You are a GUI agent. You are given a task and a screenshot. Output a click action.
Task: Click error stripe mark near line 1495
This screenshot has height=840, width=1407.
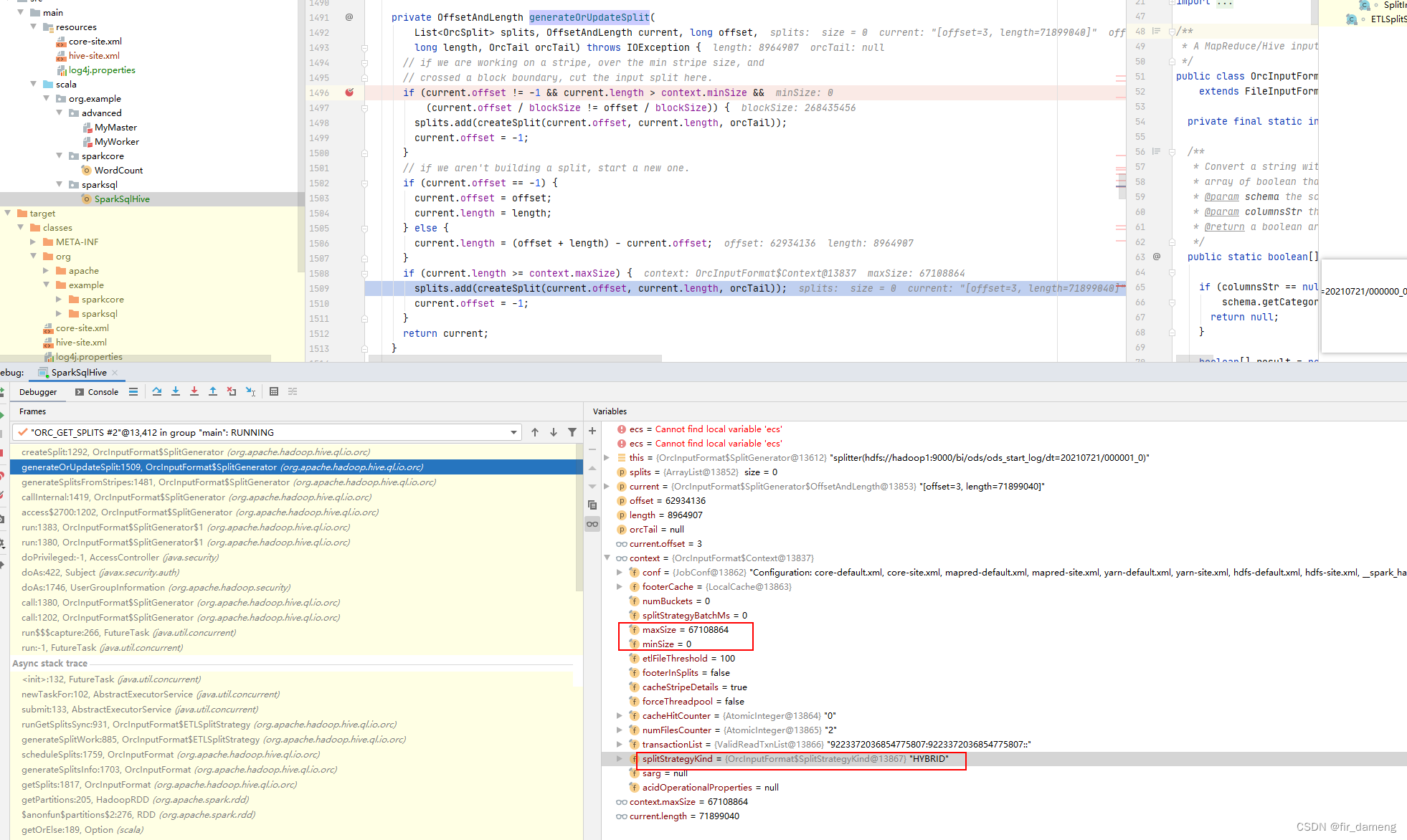click(x=1120, y=77)
